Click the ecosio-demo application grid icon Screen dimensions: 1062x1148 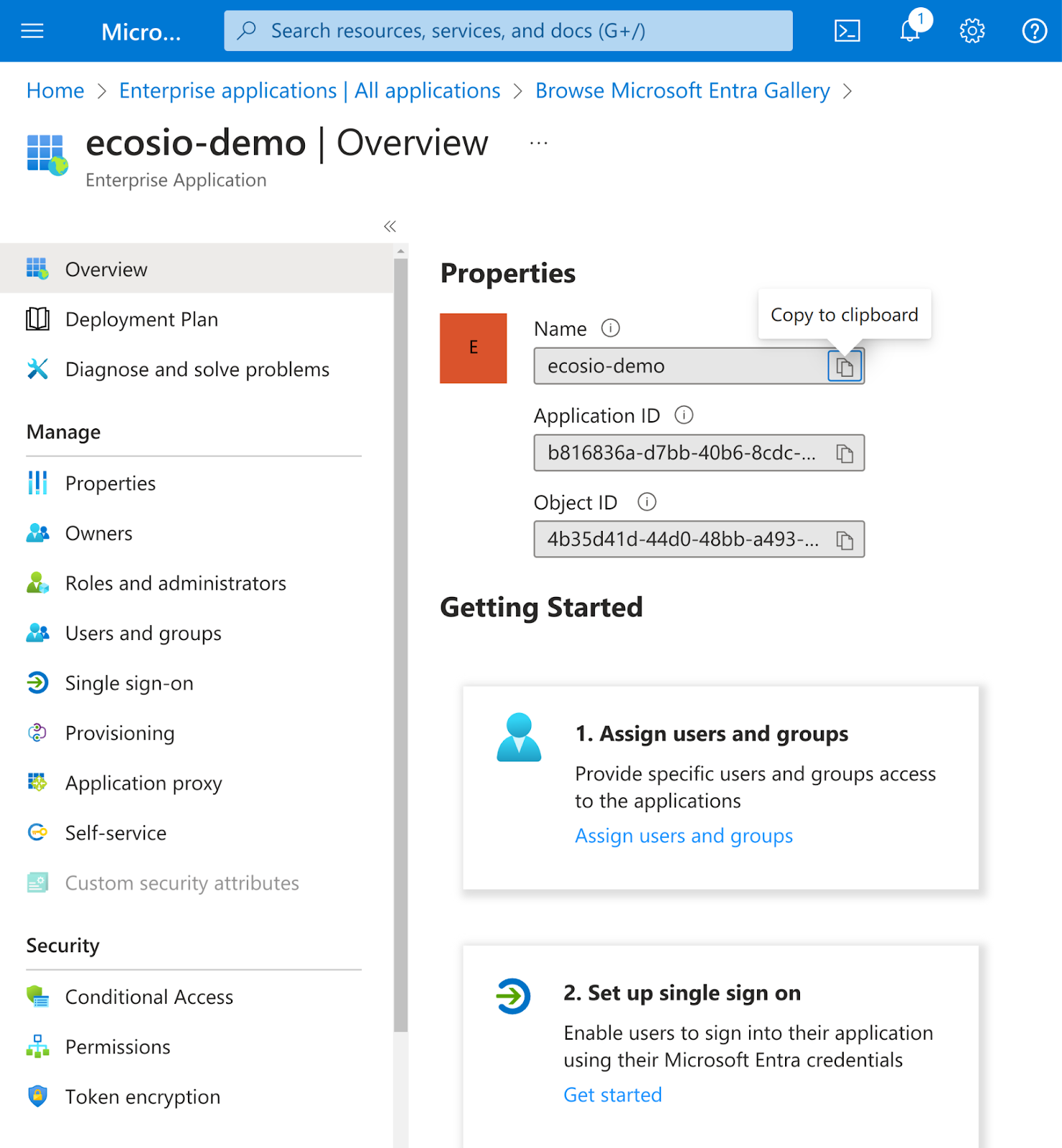coord(47,154)
